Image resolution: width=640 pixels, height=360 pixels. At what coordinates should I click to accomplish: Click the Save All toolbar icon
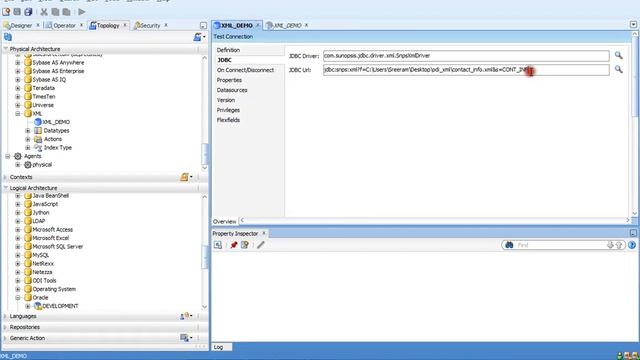(28, 12)
